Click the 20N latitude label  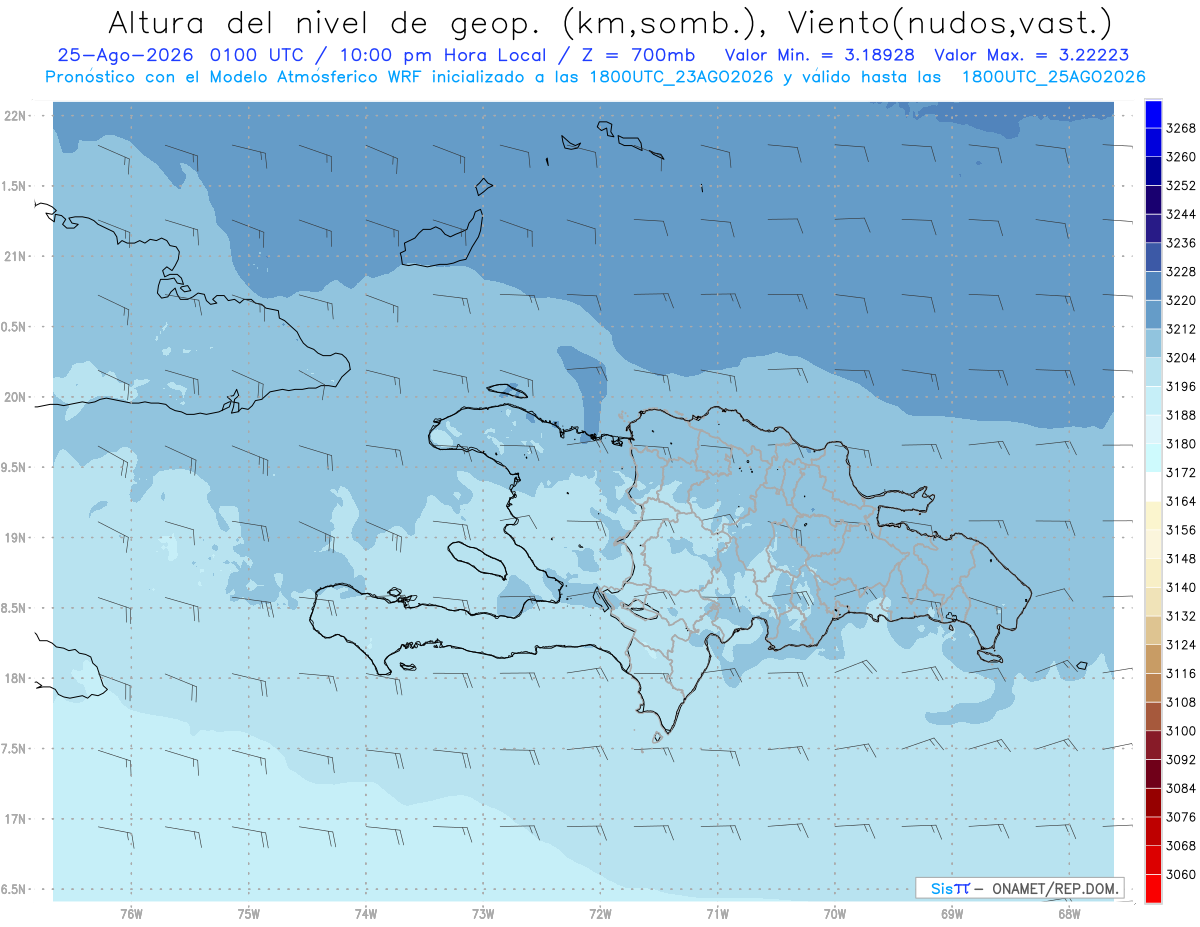[x=16, y=397]
